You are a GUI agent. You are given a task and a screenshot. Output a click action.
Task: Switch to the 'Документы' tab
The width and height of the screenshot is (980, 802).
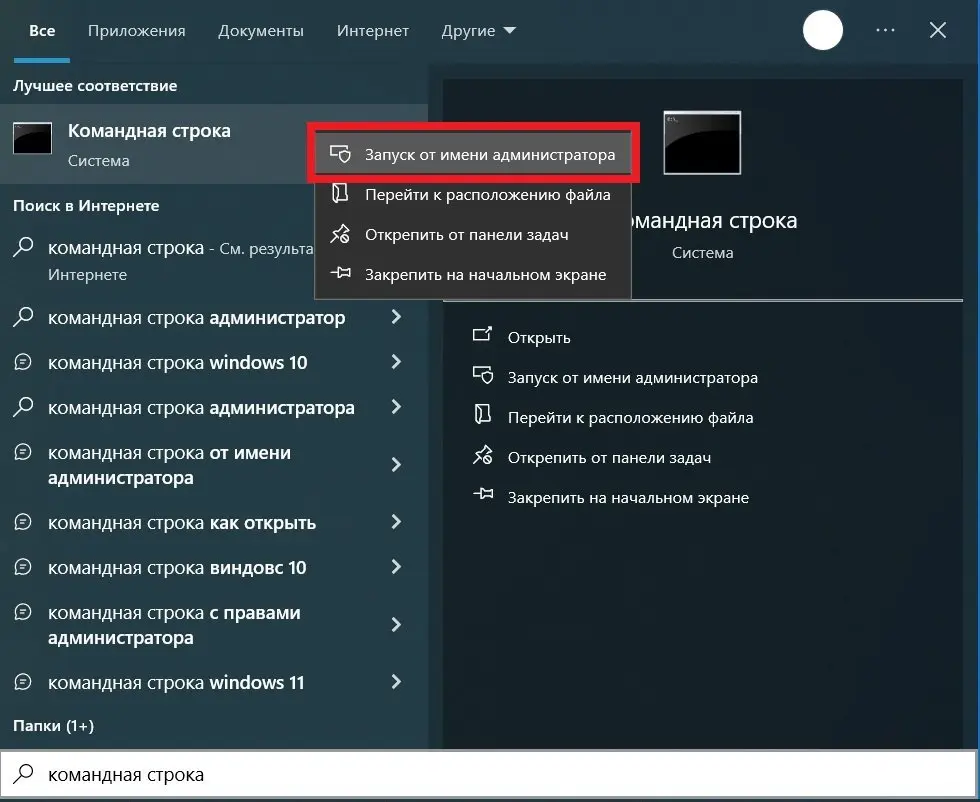(x=261, y=31)
